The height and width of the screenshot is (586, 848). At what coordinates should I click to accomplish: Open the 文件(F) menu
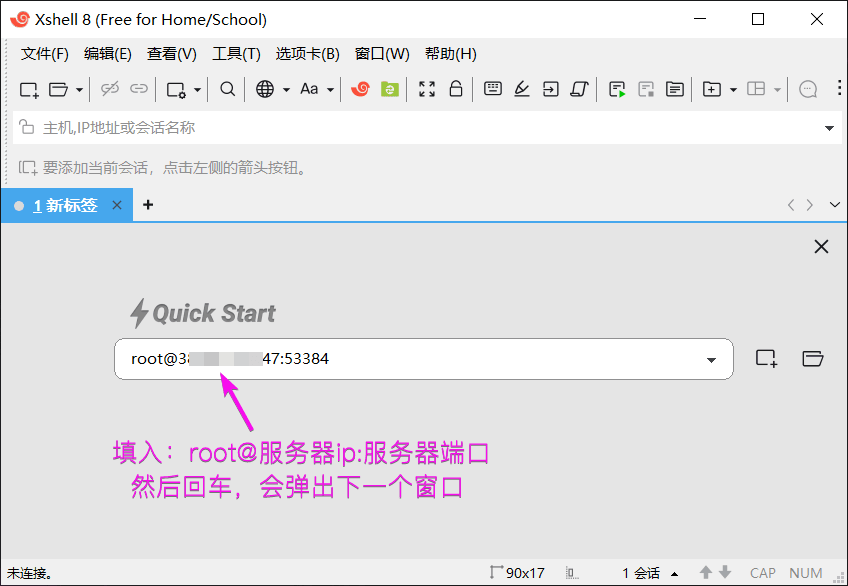click(45, 54)
